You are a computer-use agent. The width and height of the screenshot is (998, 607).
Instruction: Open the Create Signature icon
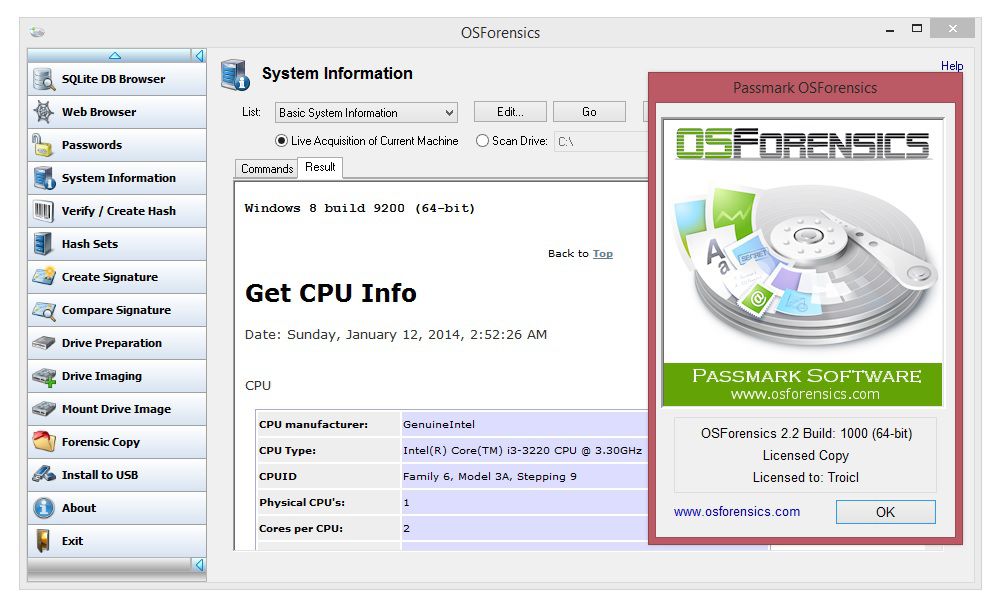click(44, 277)
